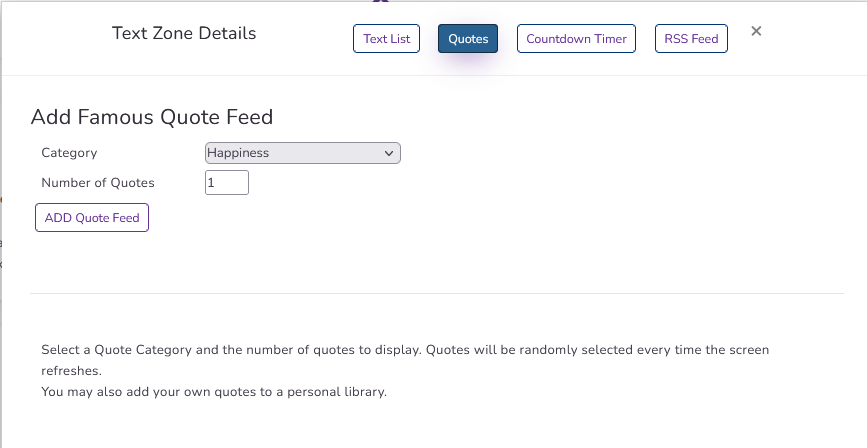Click the value 1 in the quotes box

(212, 183)
